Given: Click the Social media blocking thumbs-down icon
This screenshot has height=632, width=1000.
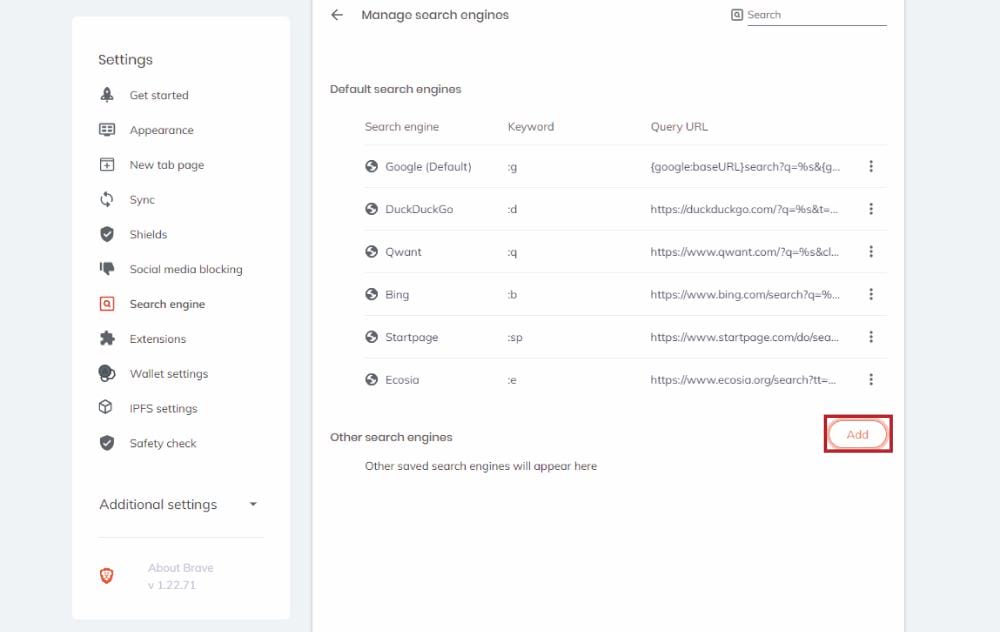Looking at the screenshot, I should pos(107,268).
